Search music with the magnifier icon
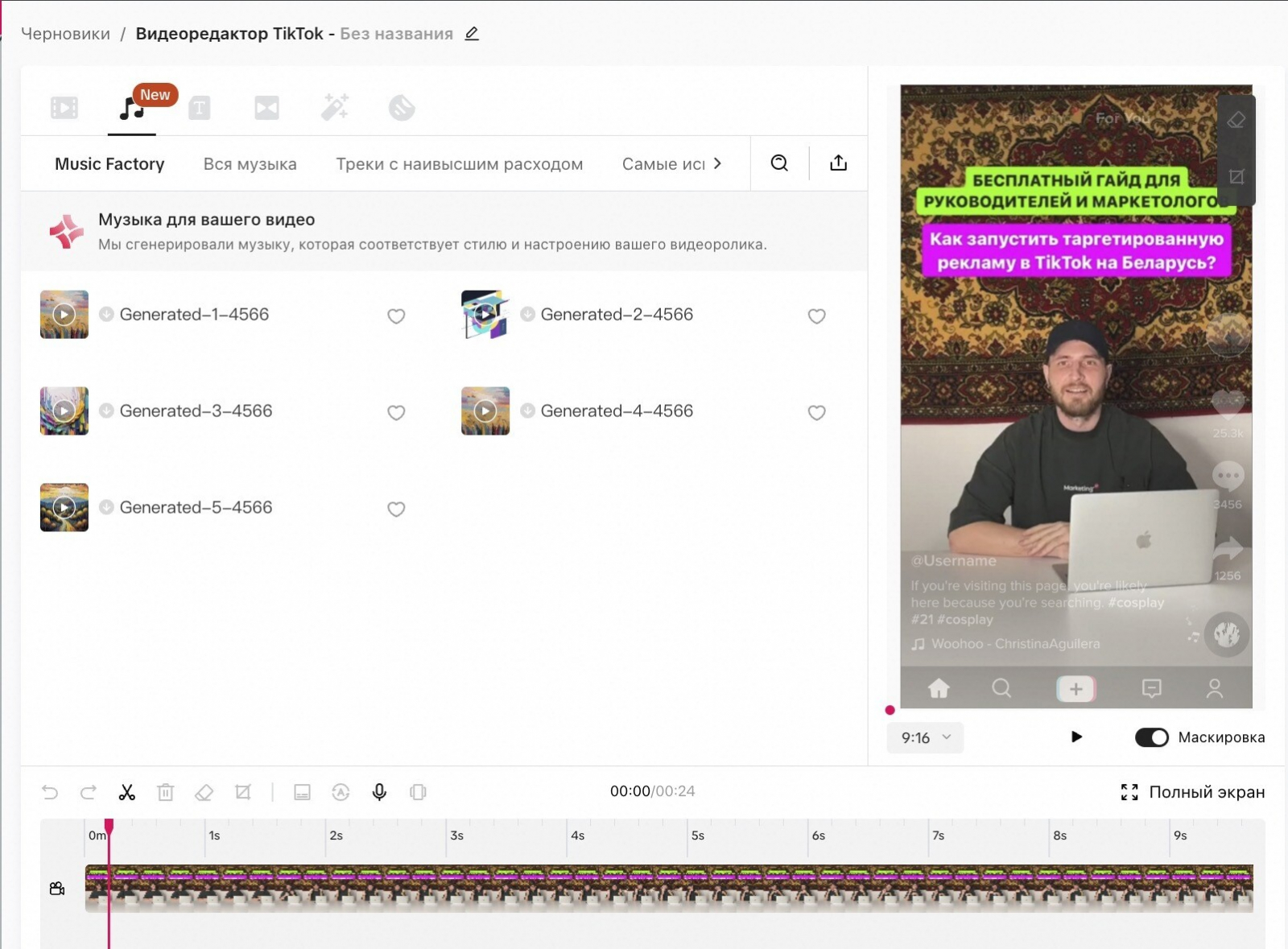 (x=779, y=163)
